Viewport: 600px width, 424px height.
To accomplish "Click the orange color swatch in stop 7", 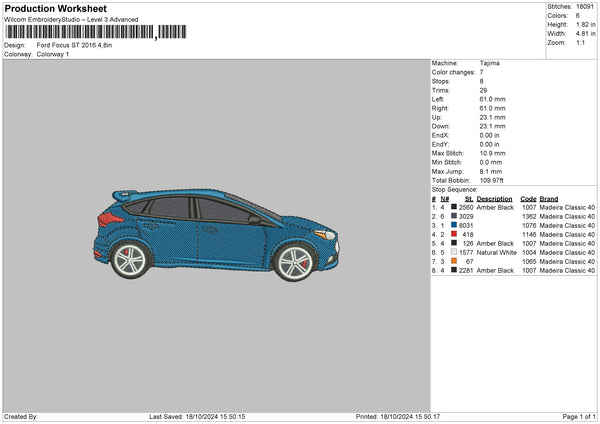I will pyautogui.click(x=455, y=261).
